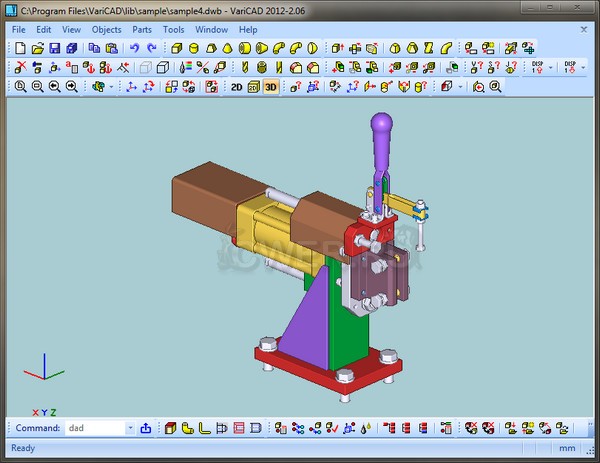Click into the Command input field
This screenshot has height=463, width=600.
[95, 428]
